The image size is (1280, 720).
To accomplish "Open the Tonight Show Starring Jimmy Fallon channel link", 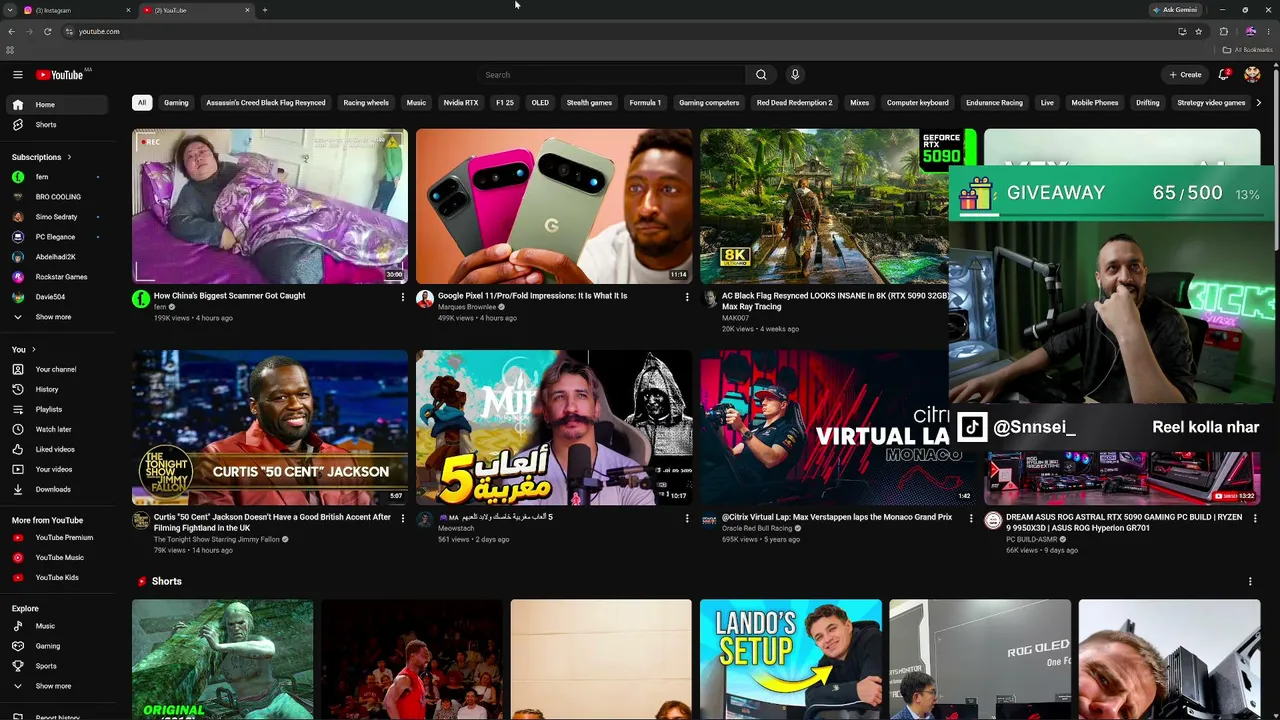I will pyautogui.click(x=216, y=540).
